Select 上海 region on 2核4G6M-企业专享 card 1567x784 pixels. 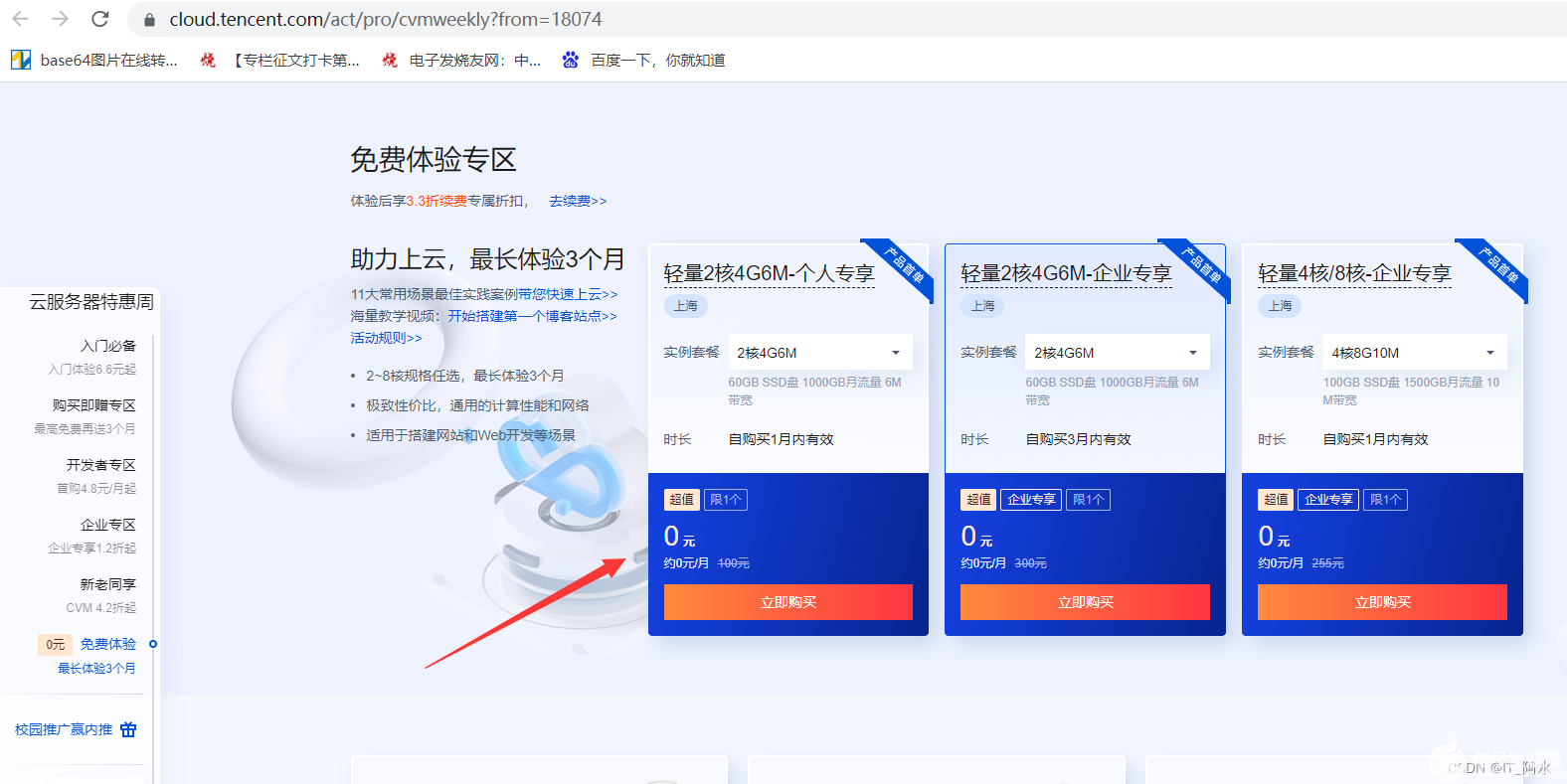[x=983, y=306]
